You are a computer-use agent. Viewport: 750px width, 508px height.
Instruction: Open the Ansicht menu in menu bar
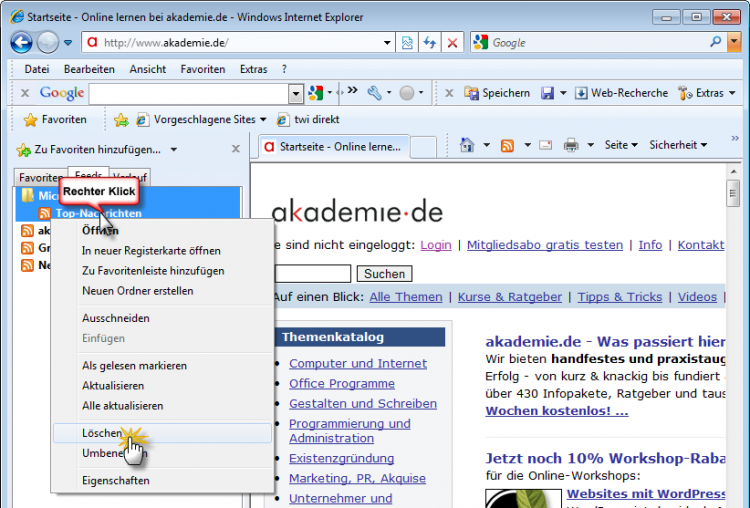tap(147, 69)
